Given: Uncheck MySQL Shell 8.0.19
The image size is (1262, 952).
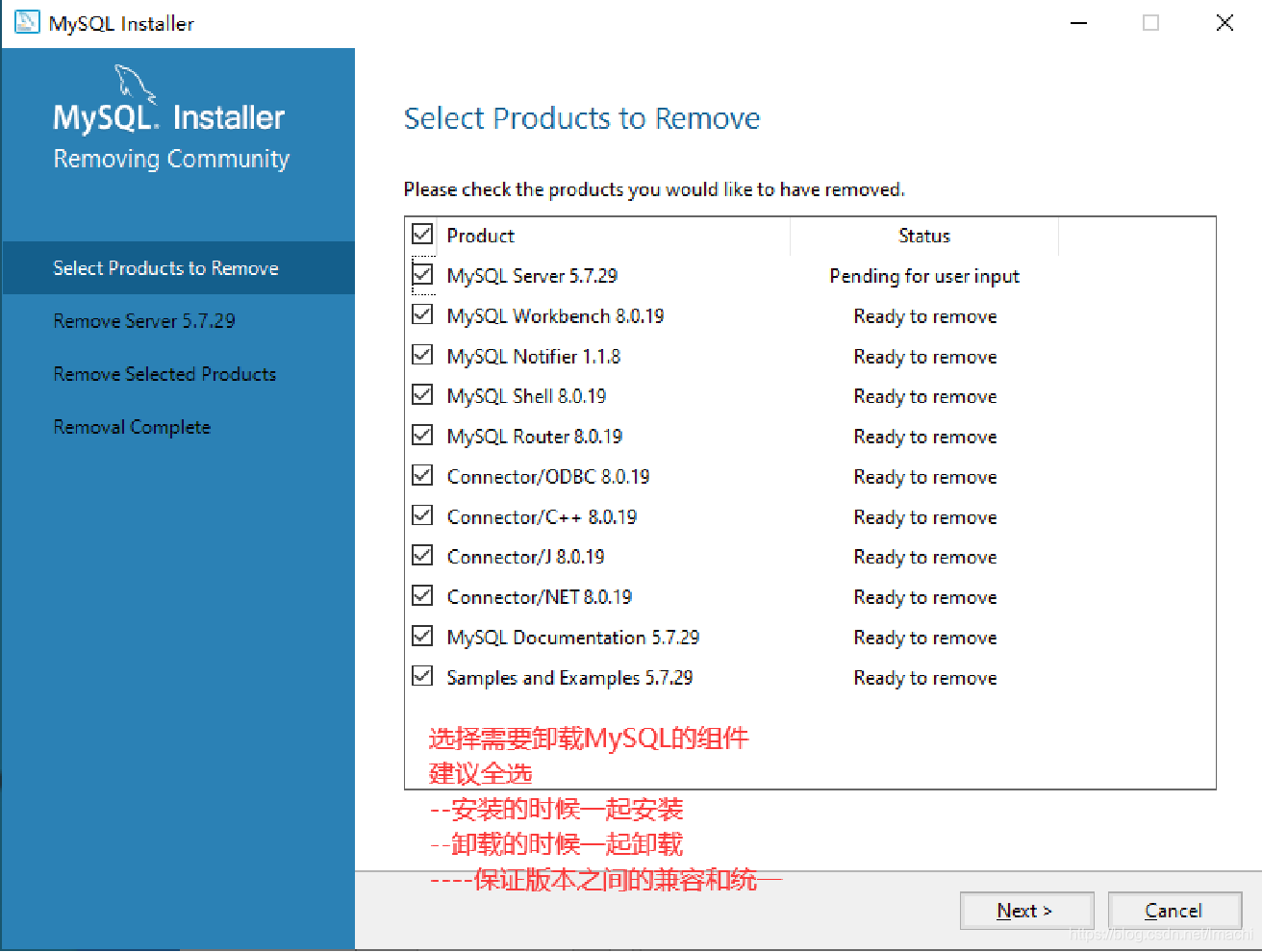Looking at the screenshot, I should click(x=421, y=394).
